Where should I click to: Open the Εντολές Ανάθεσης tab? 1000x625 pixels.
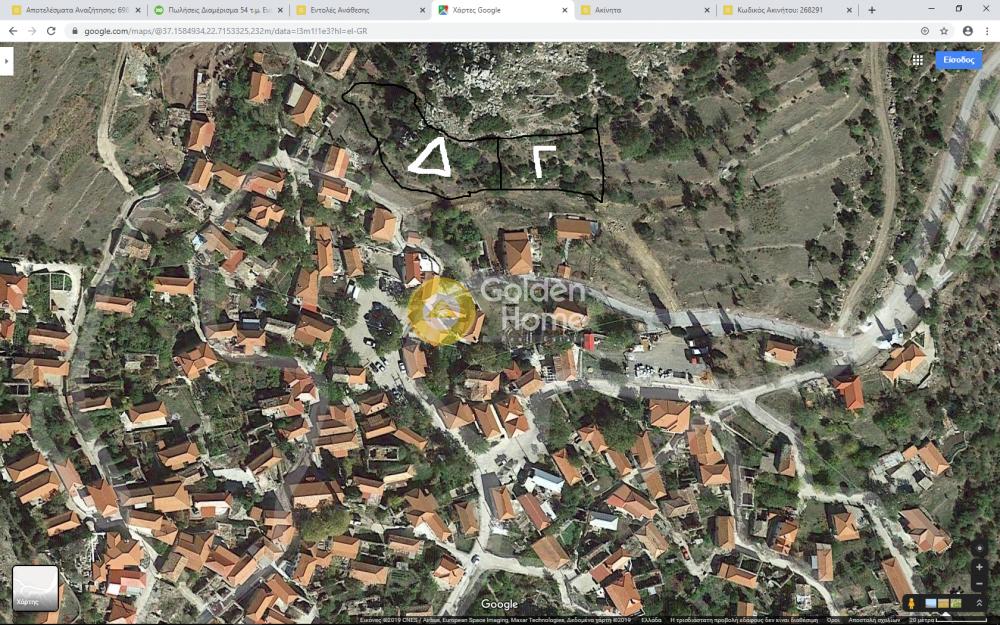click(339, 10)
